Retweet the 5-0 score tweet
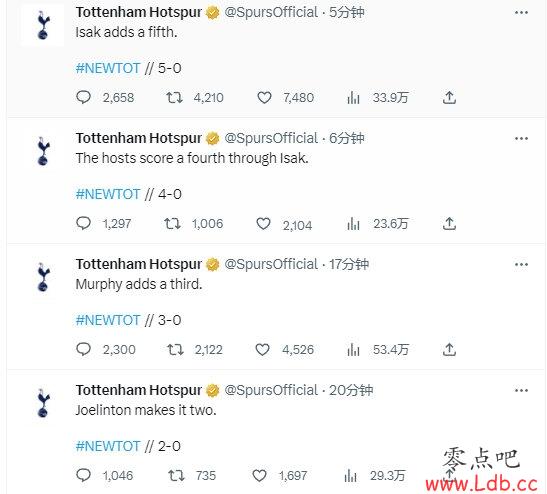This screenshot has height=494, width=547. [x=174, y=97]
